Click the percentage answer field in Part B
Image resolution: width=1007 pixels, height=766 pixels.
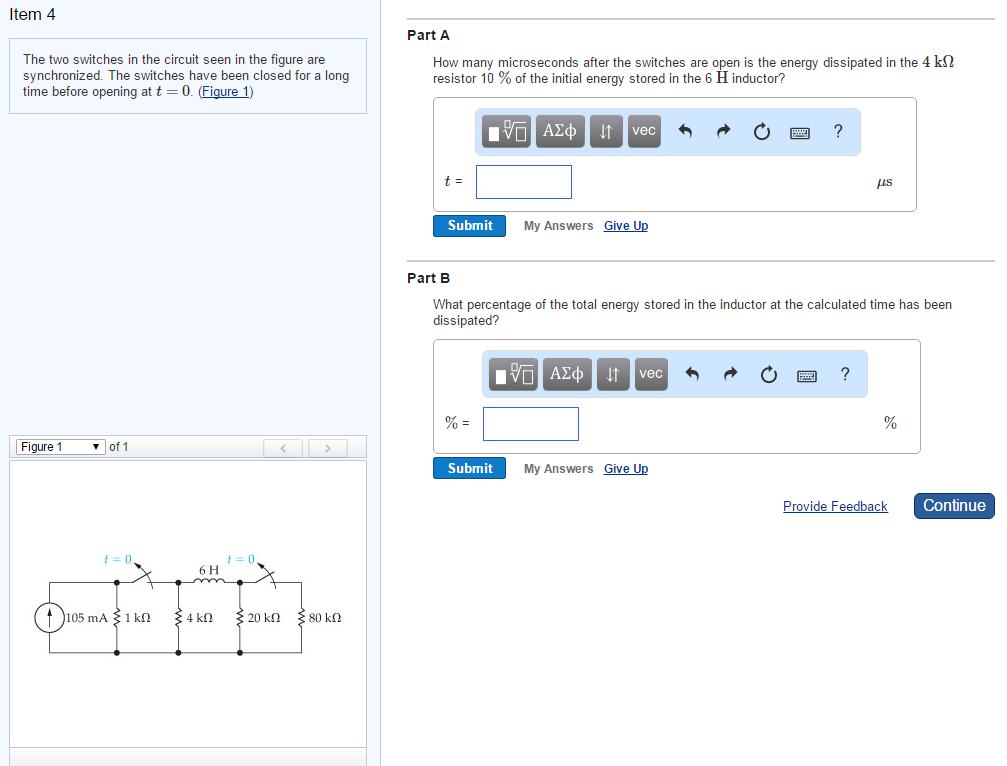(x=531, y=424)
